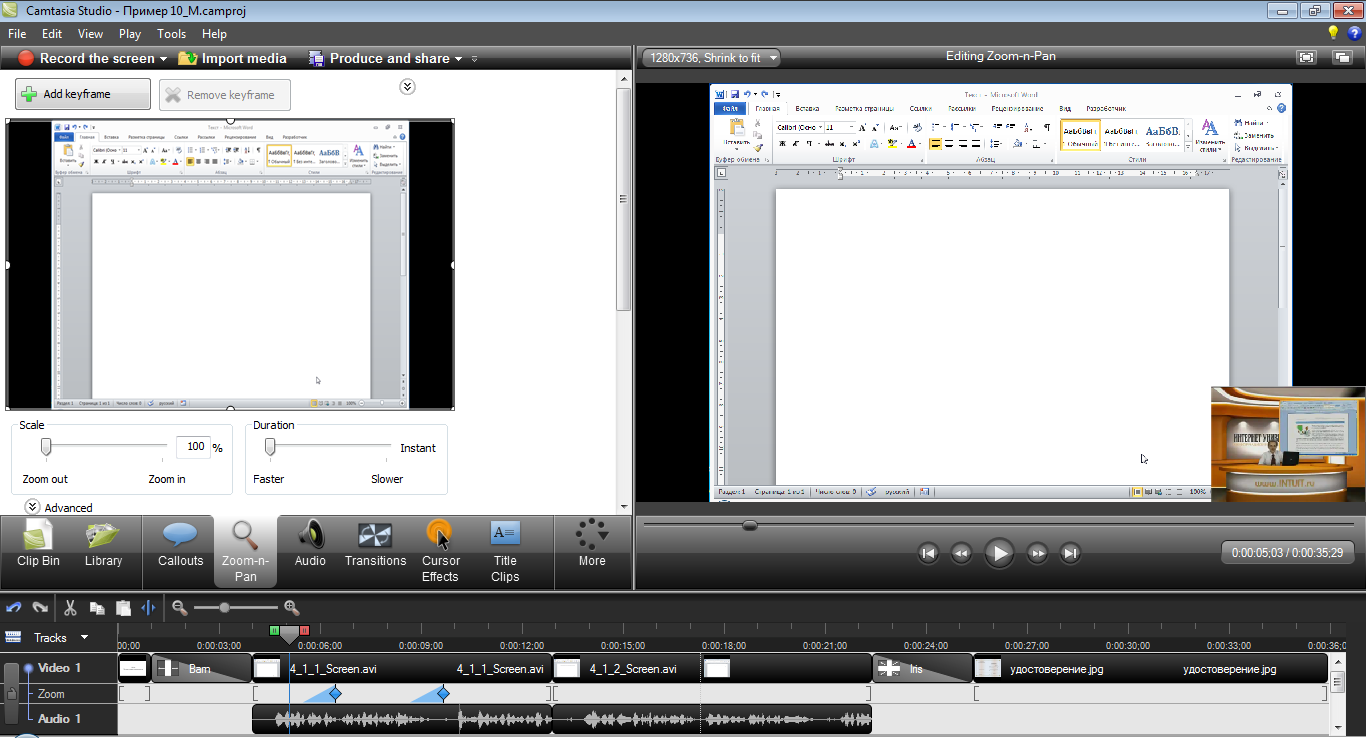The image size is (1366, 738).
Task: Open the Play menu
Action: pos(130,34)
